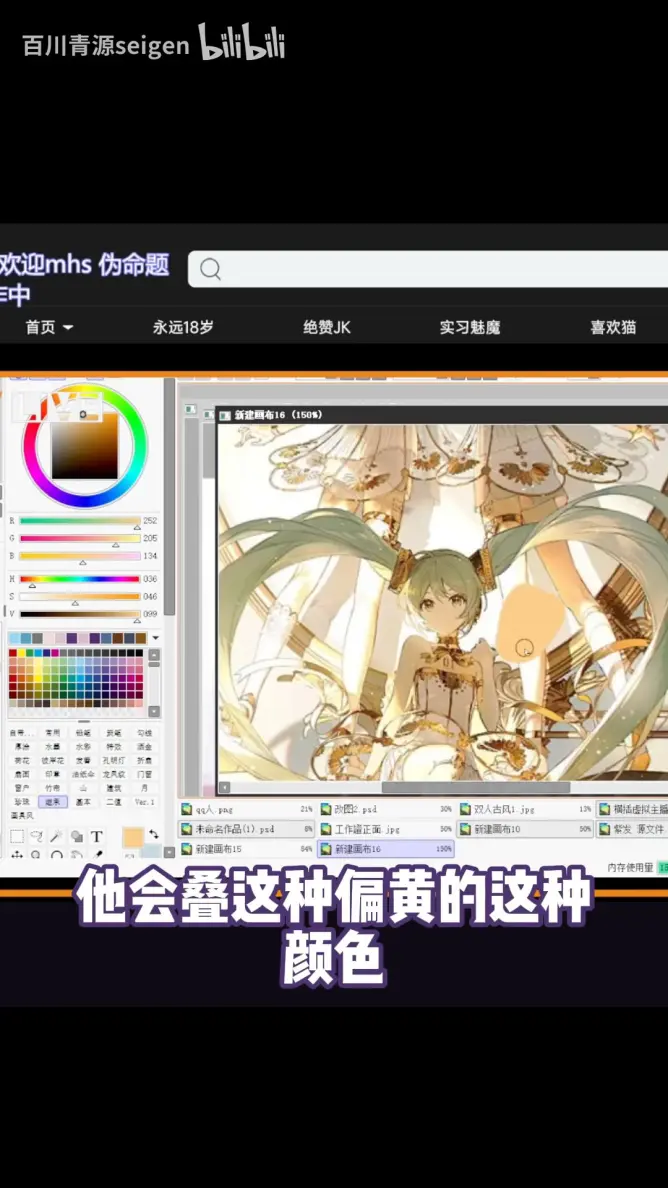Select the 建筑 brush group

(x=114, y=788)
